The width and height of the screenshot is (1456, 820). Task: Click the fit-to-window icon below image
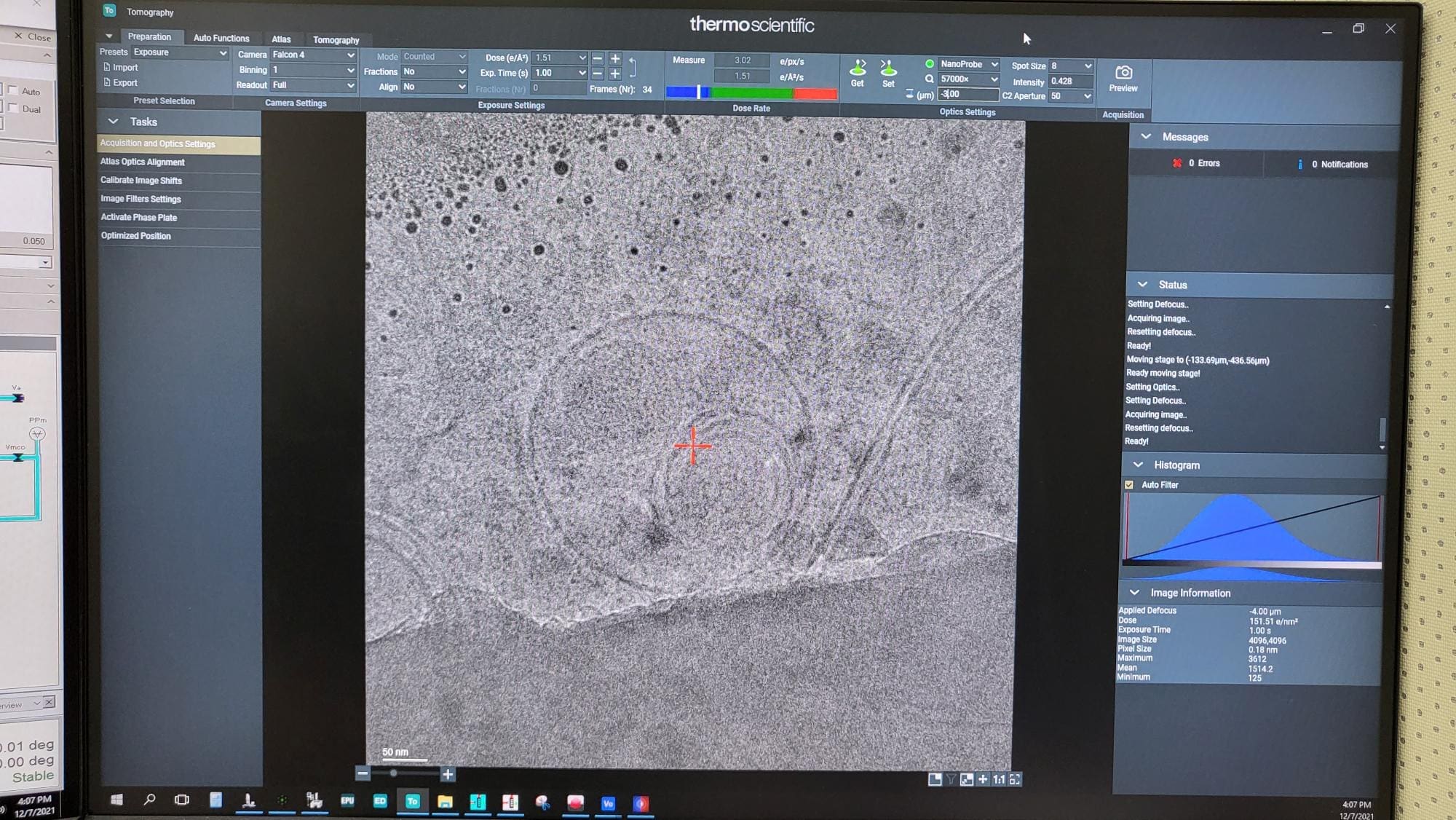coord(1015,779)
